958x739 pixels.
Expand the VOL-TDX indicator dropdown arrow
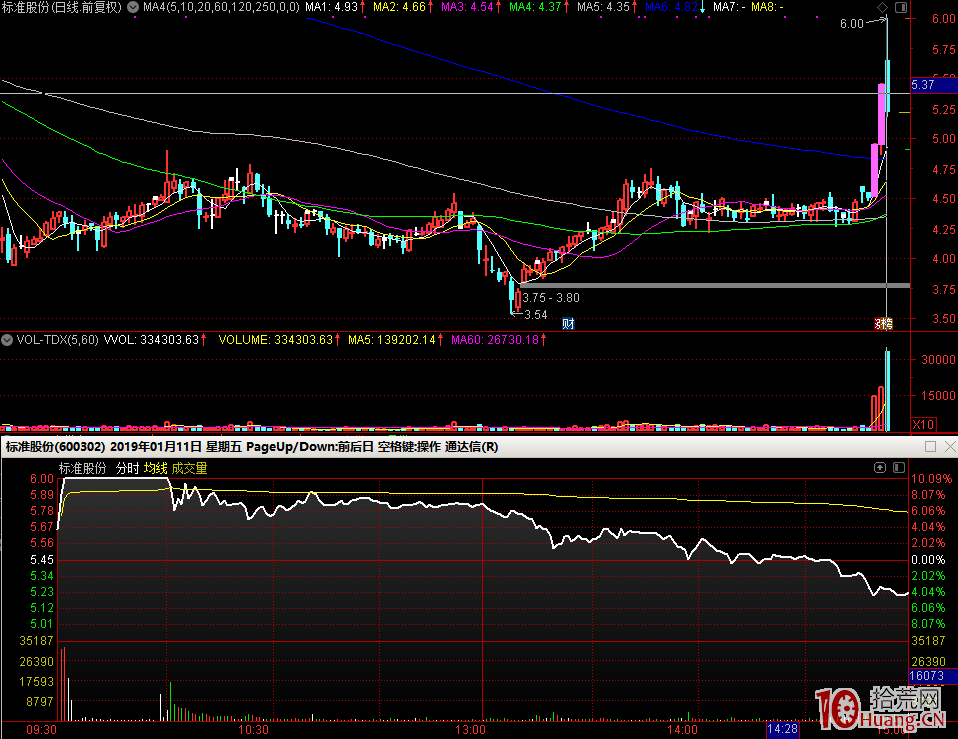(x=7, y=340)
